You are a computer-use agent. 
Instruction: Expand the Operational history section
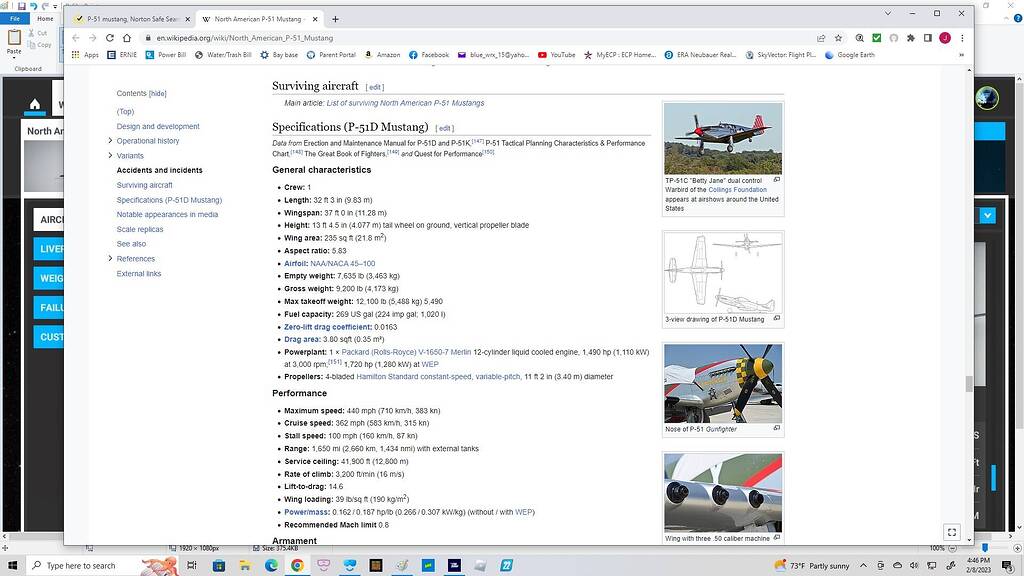[110, 141]
